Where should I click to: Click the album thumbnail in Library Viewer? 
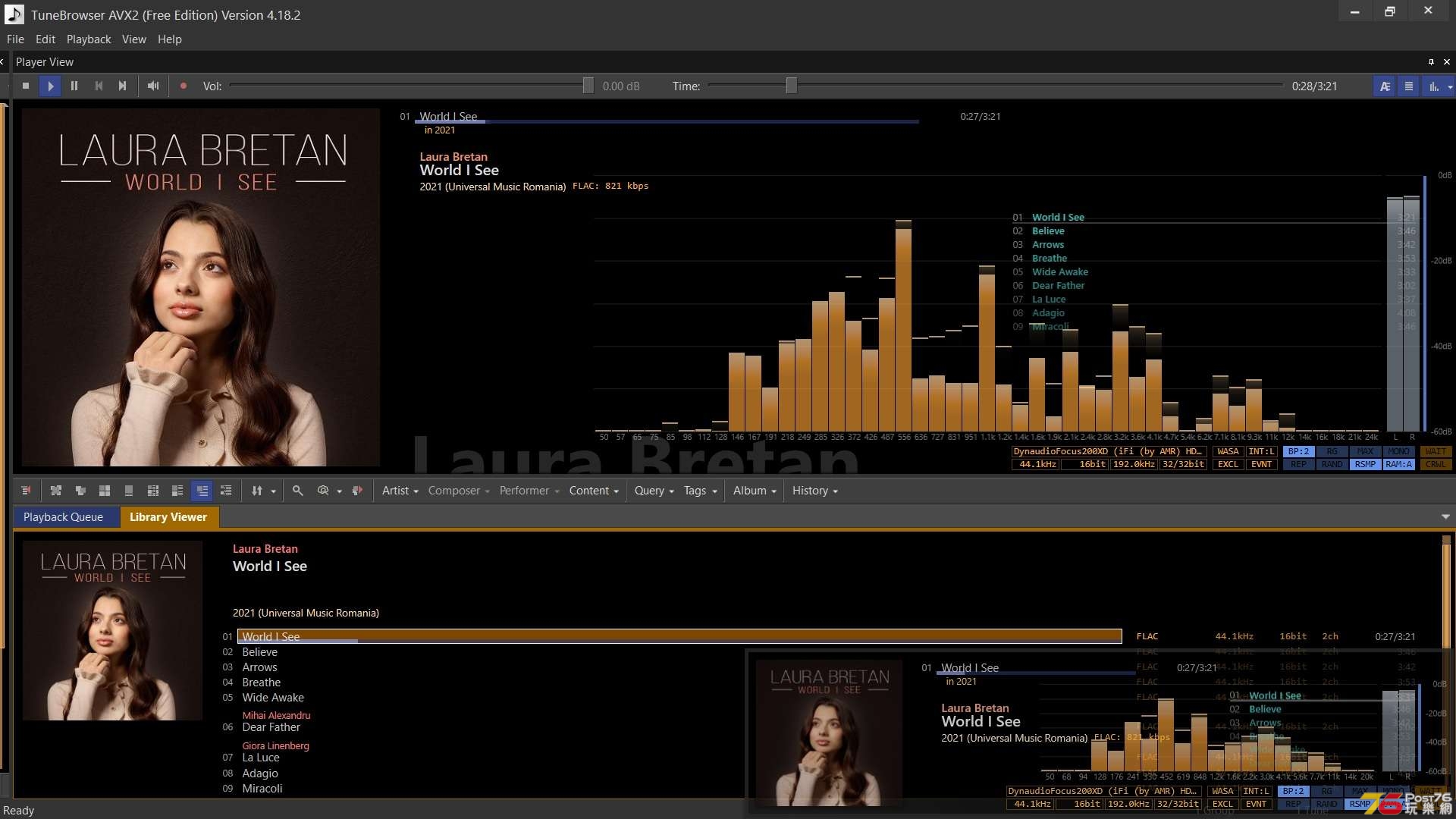coord(113,630)
